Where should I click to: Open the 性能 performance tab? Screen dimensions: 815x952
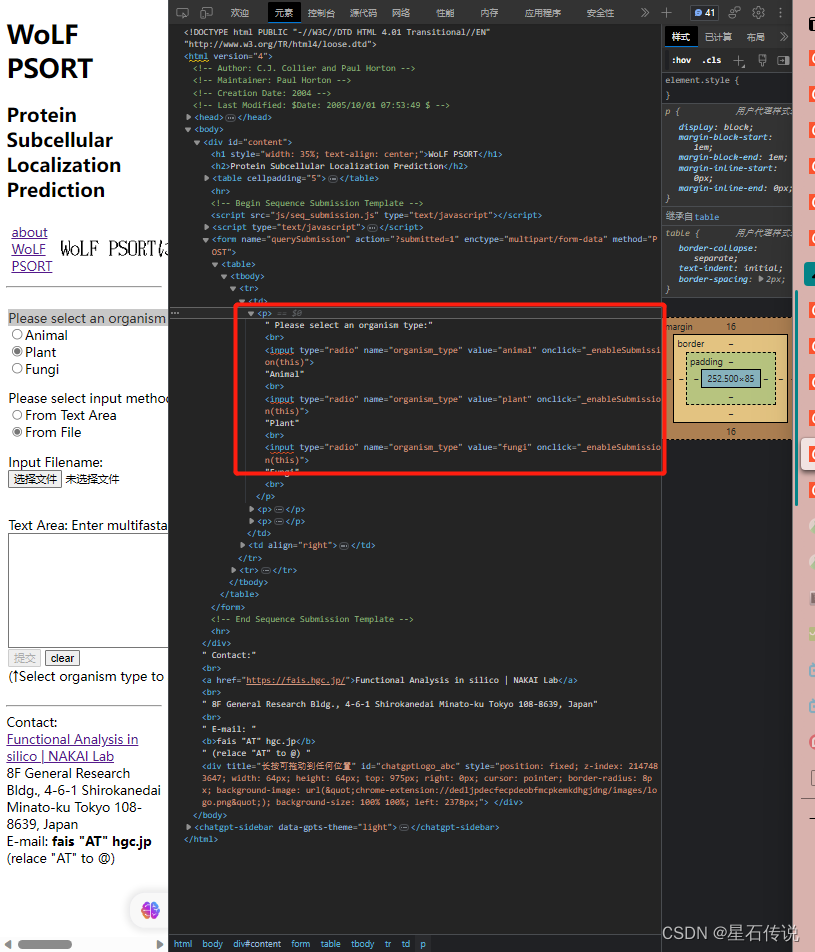coord(445,13)
